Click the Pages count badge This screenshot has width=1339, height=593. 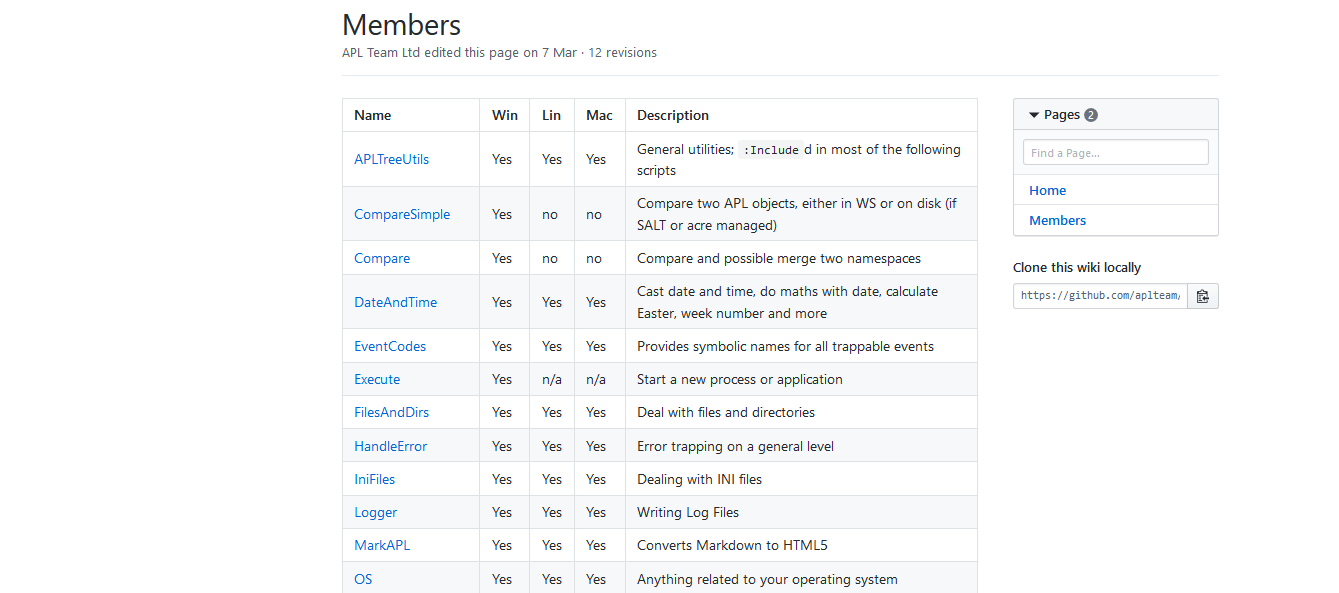point(1091,115)
